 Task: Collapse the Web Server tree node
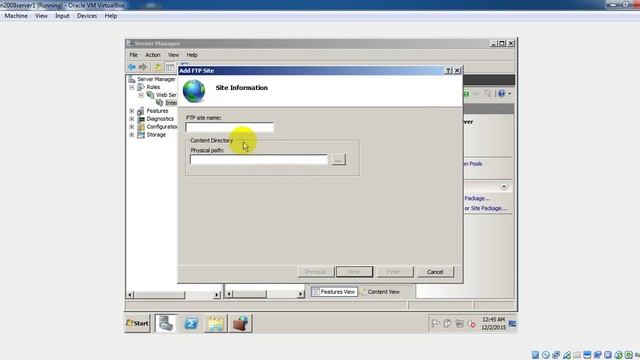point(141,95)
